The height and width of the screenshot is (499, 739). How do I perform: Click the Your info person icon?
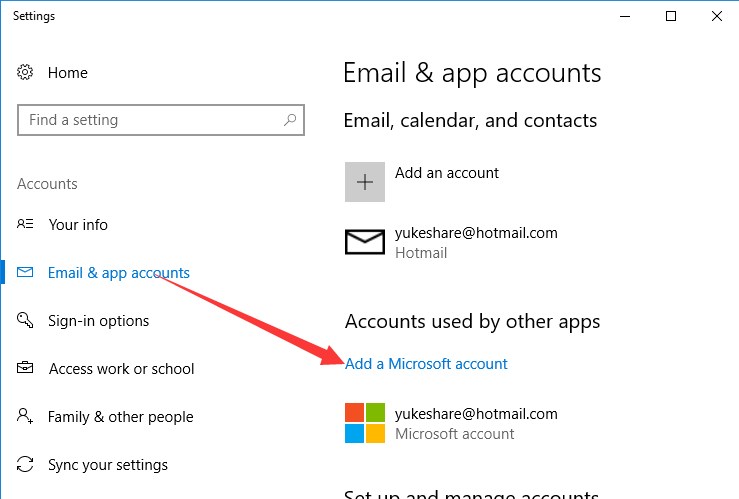coord(25,224)
